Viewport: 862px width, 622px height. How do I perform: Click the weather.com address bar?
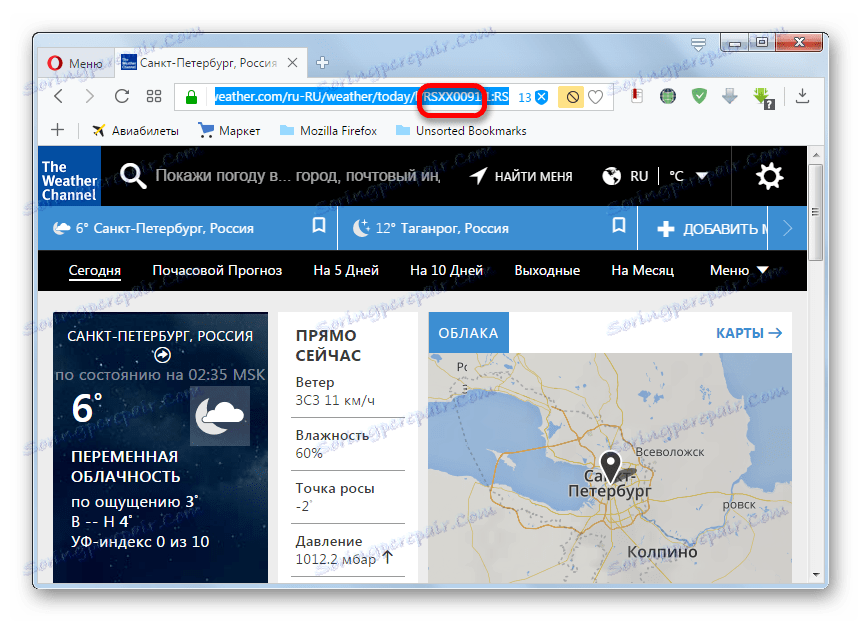pos(361,97)
